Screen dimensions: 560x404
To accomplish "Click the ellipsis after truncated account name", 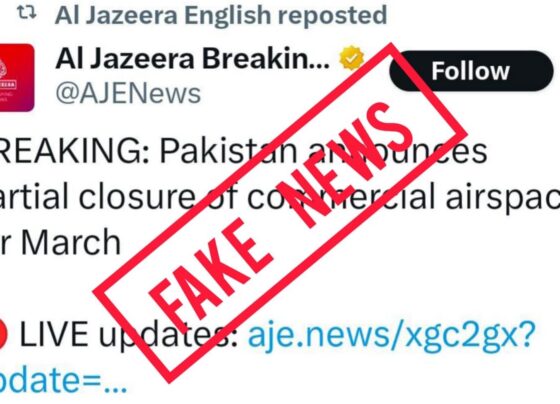I will tap(318, 66).
